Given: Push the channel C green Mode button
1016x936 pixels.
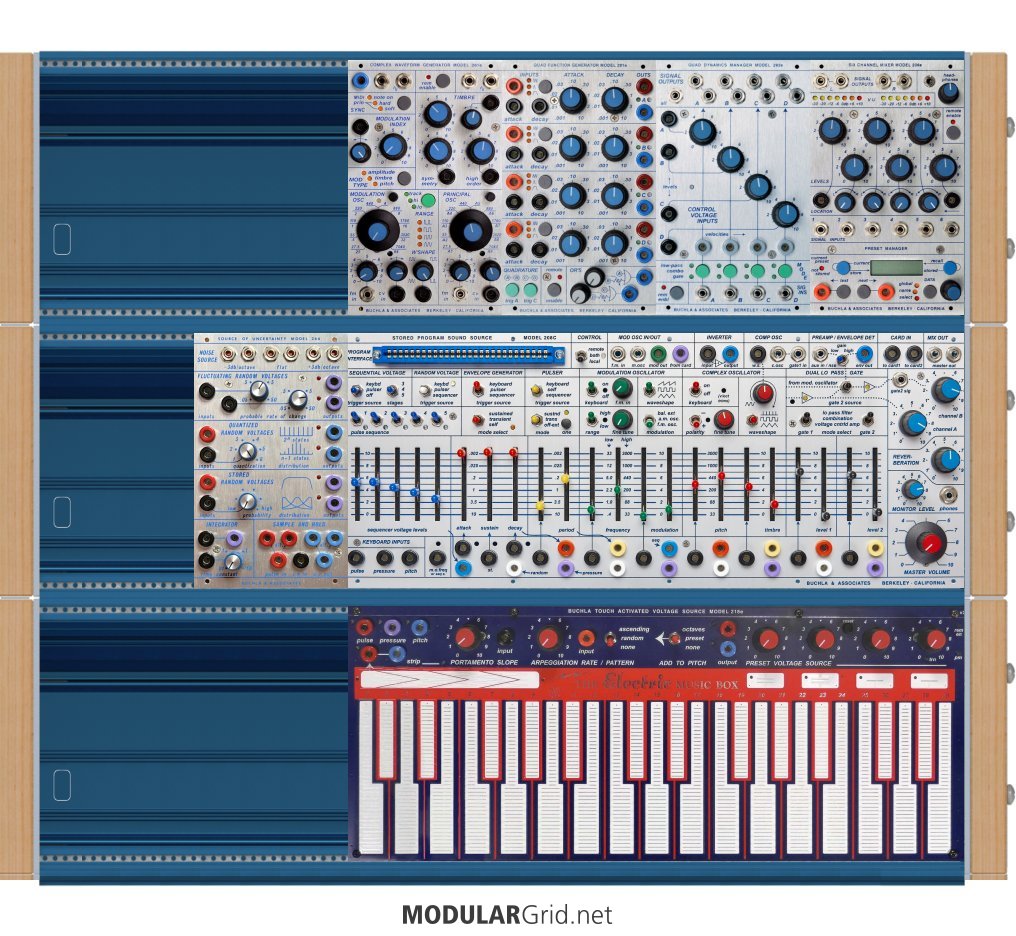Looking at the screenshot, I should [x=757, y=270].
